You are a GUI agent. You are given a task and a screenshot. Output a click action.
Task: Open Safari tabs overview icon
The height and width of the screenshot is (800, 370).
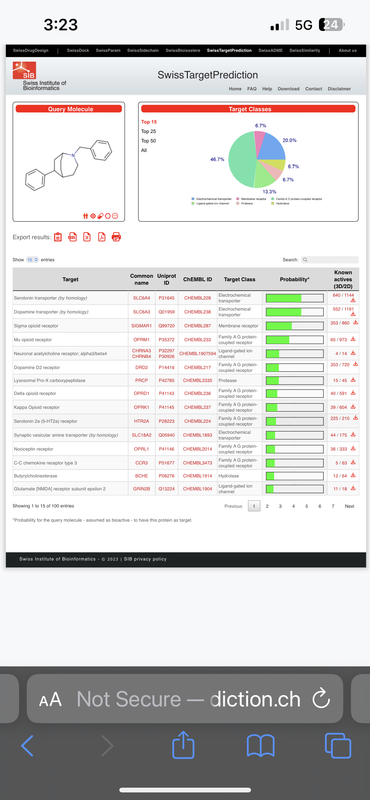tap(338, 746)
